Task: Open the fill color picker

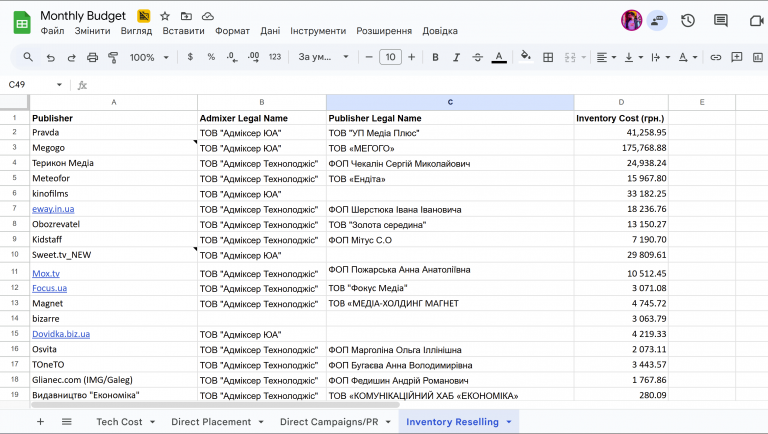Action: (x=526, y=57)
